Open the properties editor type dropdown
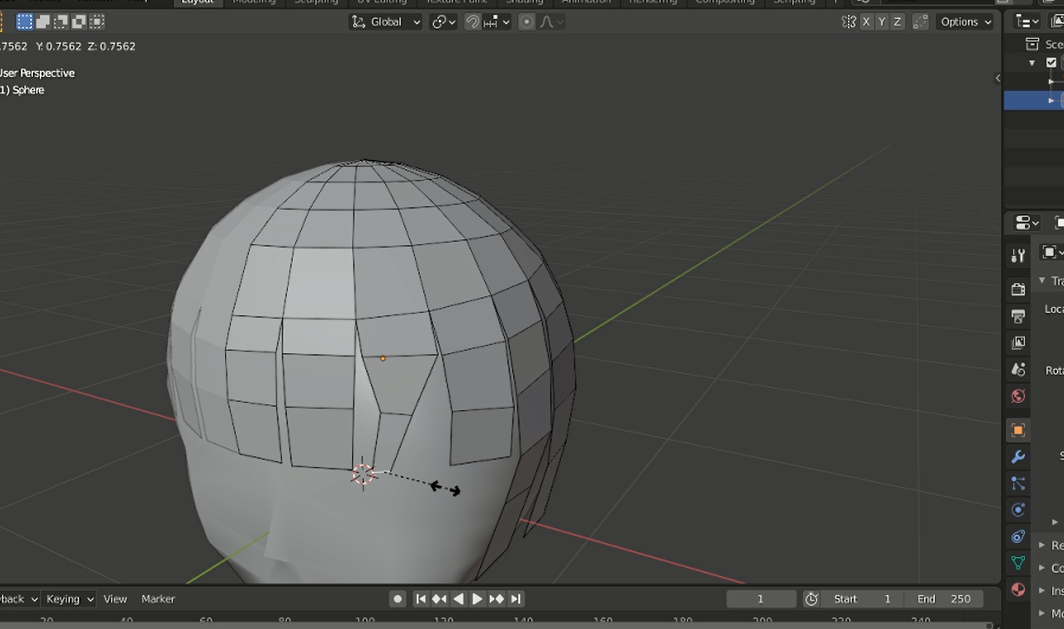Viewport: 1064px width, 629px height. point(1027,223)
